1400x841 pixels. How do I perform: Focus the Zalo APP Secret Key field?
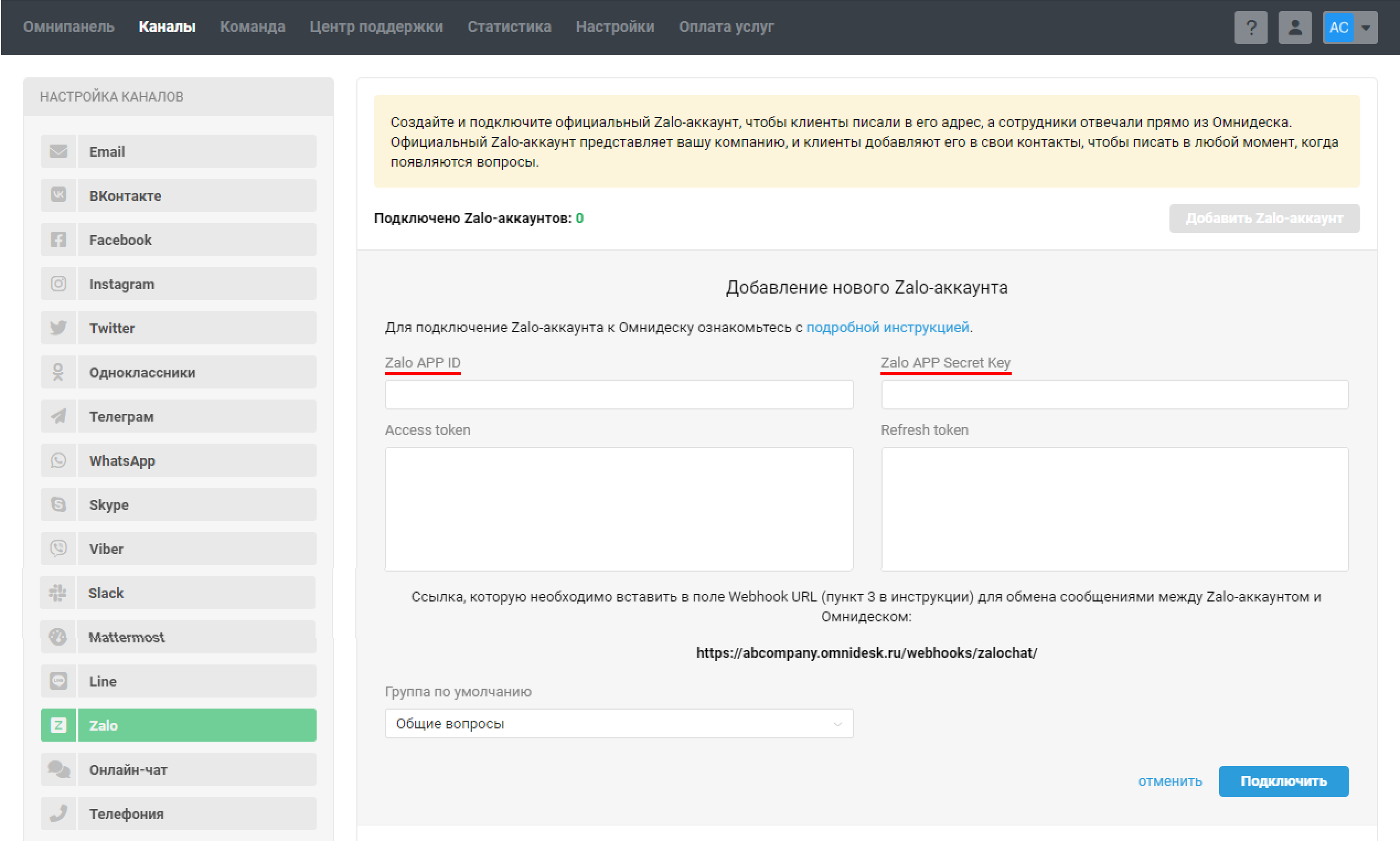click(1115, 395)
